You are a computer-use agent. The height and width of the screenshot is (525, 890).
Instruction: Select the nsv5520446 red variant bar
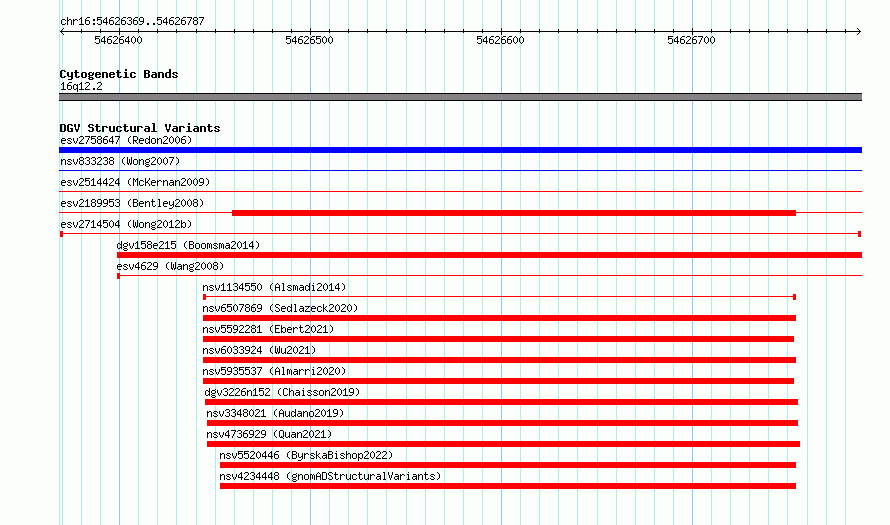click(x=508, y=465)
